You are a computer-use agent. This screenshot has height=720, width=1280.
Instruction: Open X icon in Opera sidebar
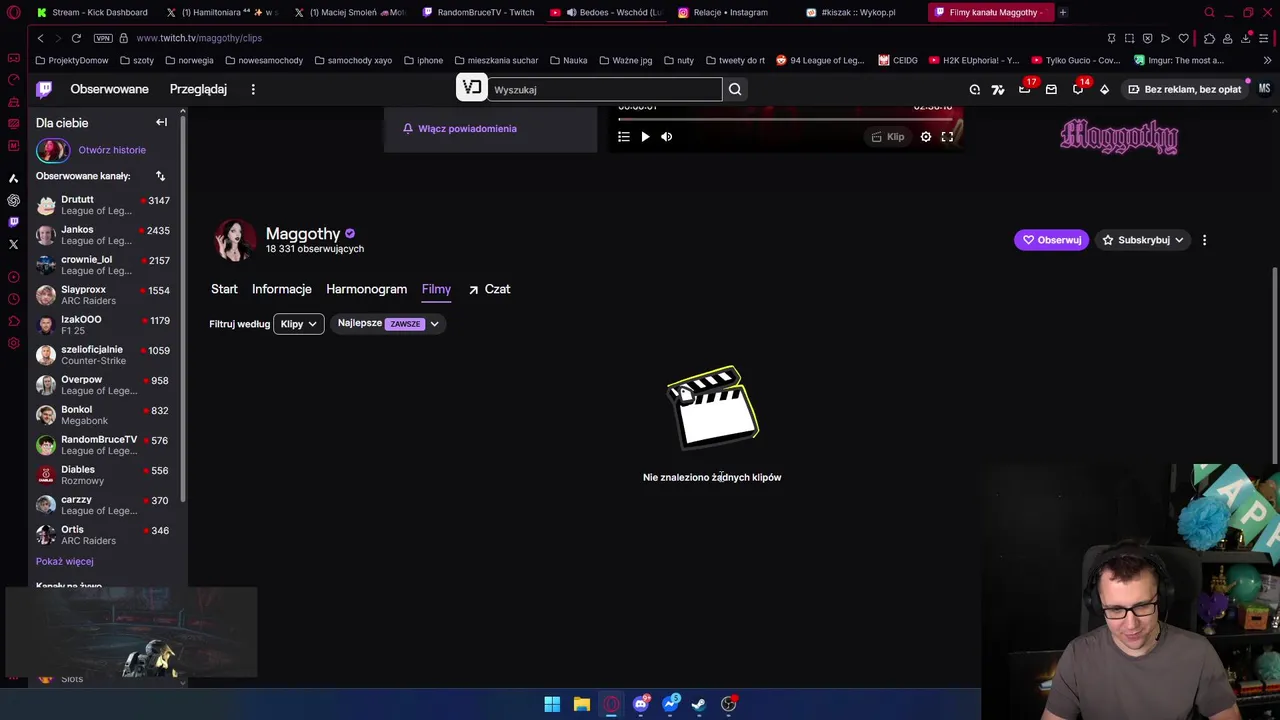(13, 244)
